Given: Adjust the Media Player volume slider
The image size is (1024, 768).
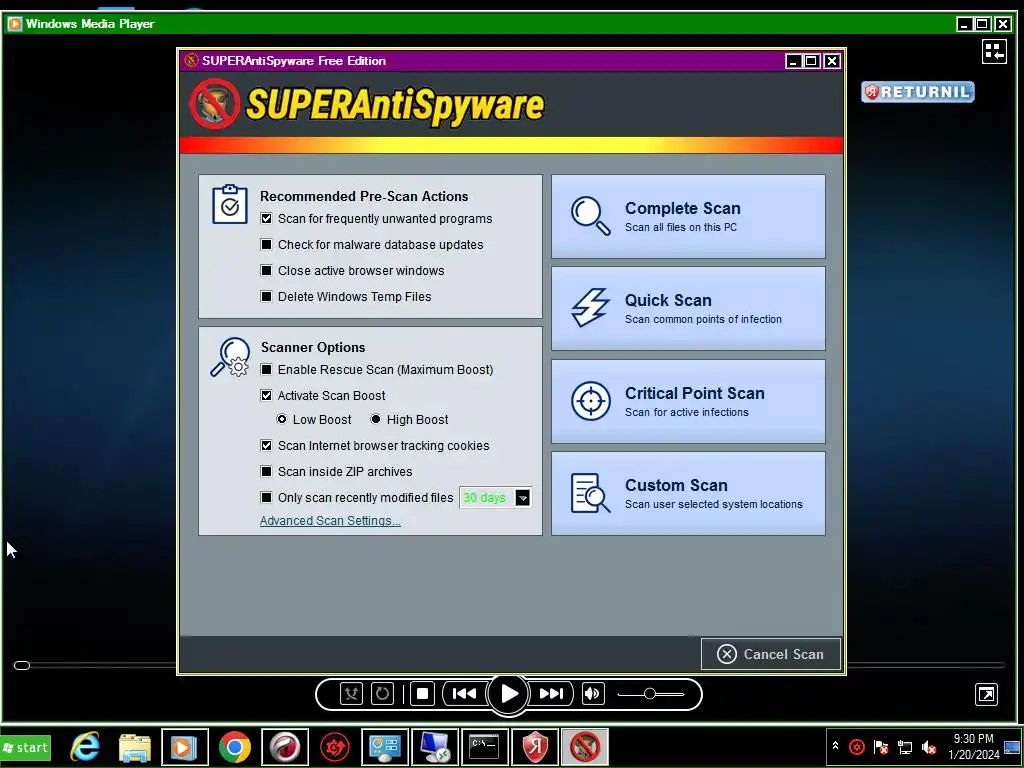Looking at the screenshot, I should 650,694.
